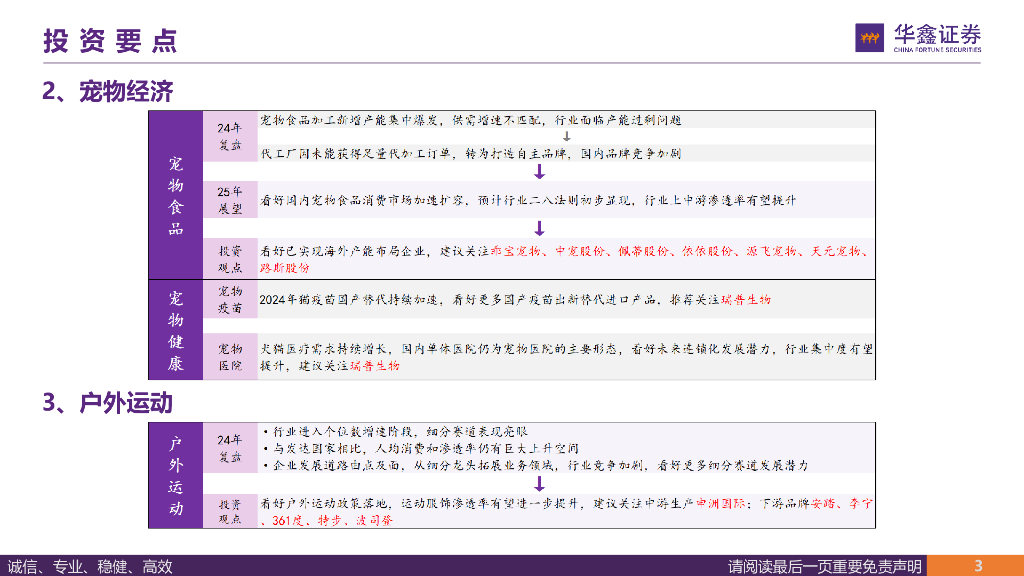Click the 乖宝宠物 red stock name
1024x576 pixels.
coord(512,252)
